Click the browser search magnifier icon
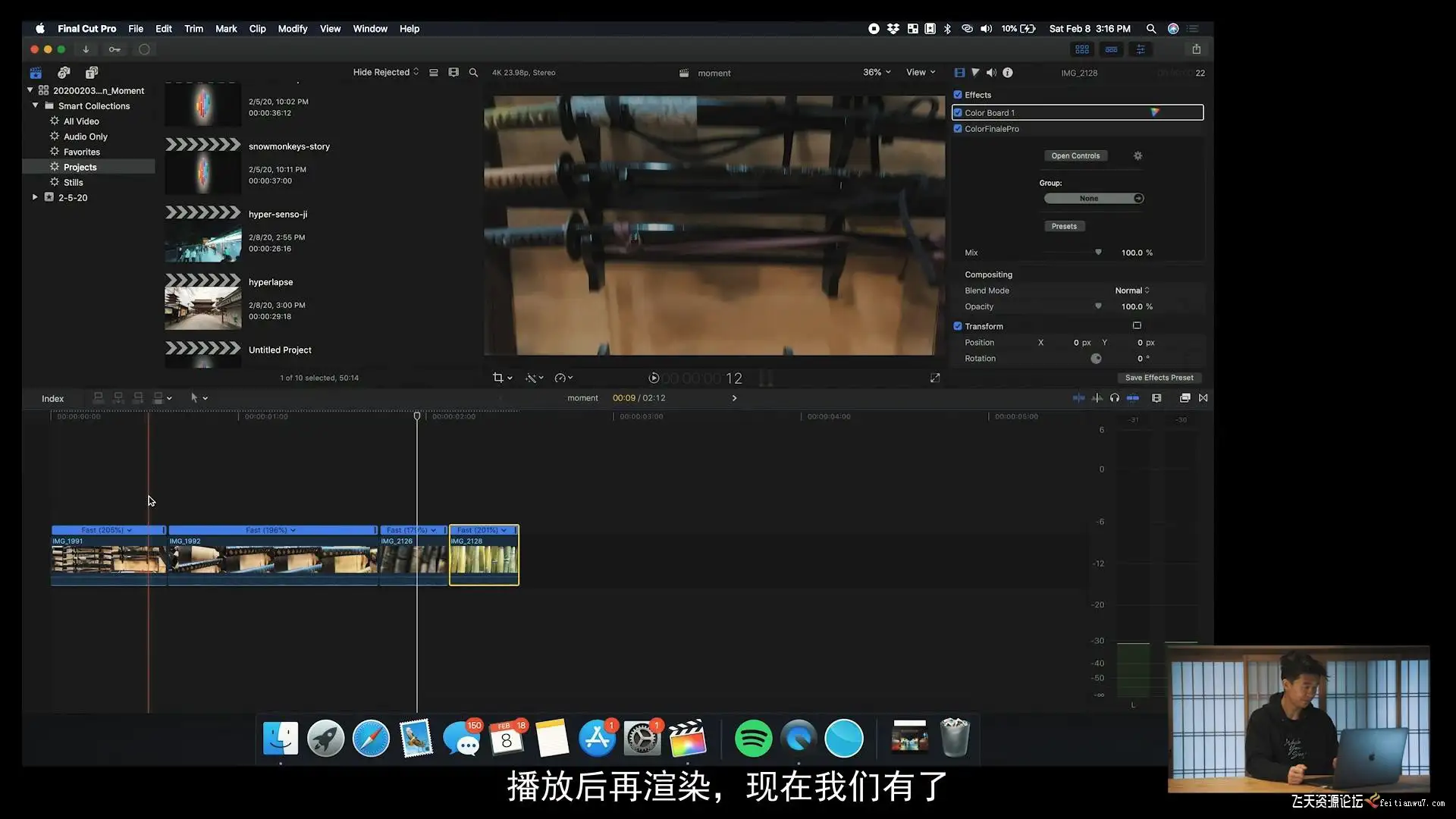Image resolution: width=1456 pixels, height=819 pixels. 473,73
